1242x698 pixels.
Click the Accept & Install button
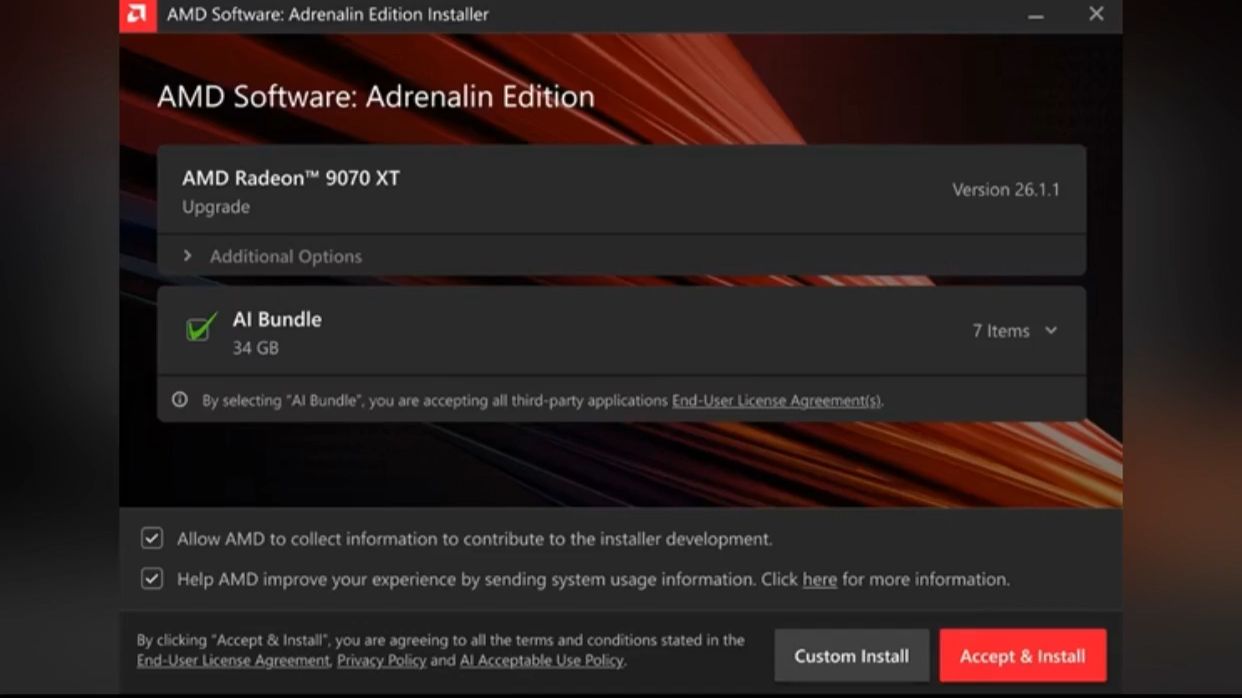point(1023,656)
